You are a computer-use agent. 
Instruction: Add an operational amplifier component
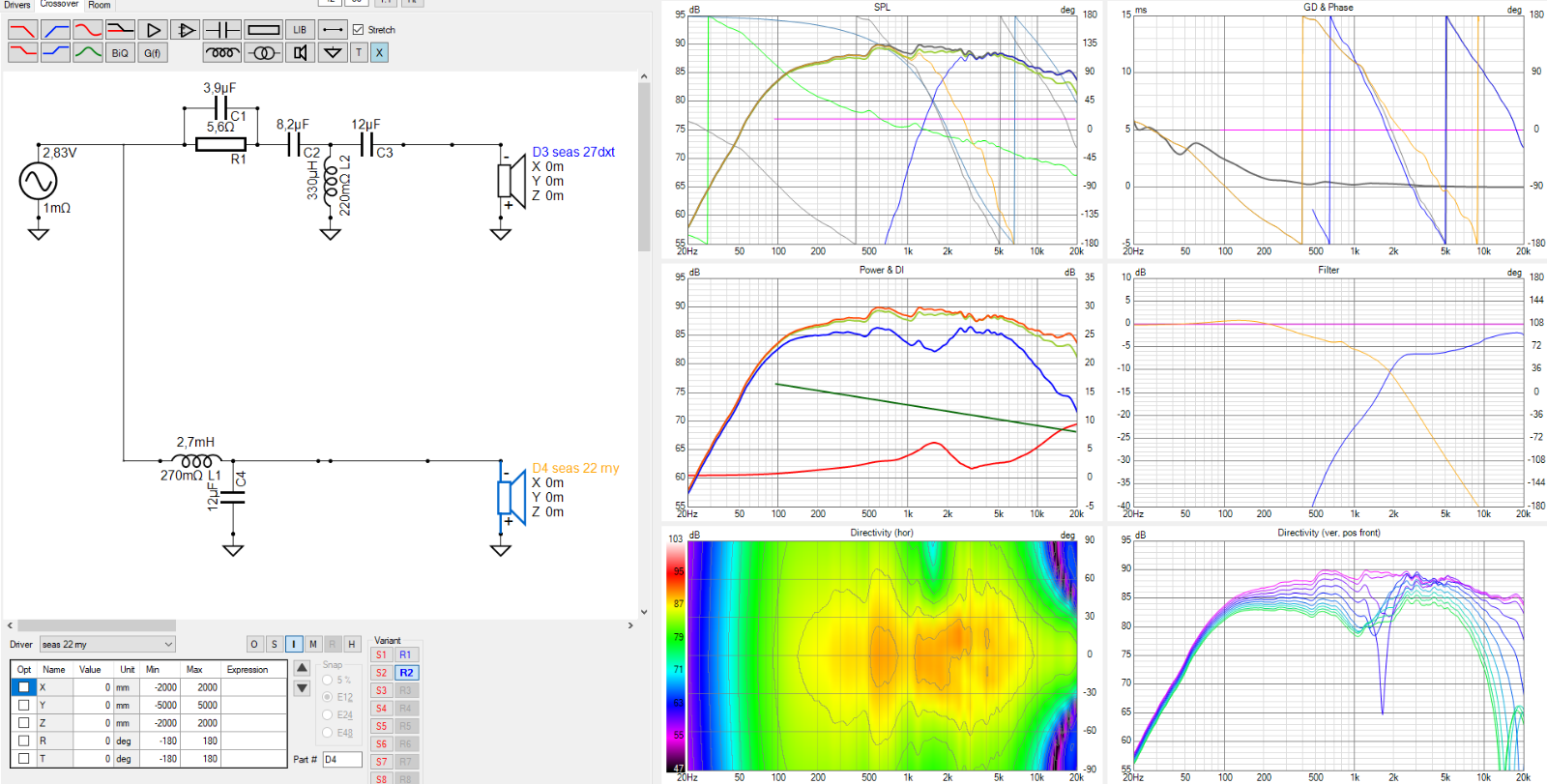click(x=186, y=30)
